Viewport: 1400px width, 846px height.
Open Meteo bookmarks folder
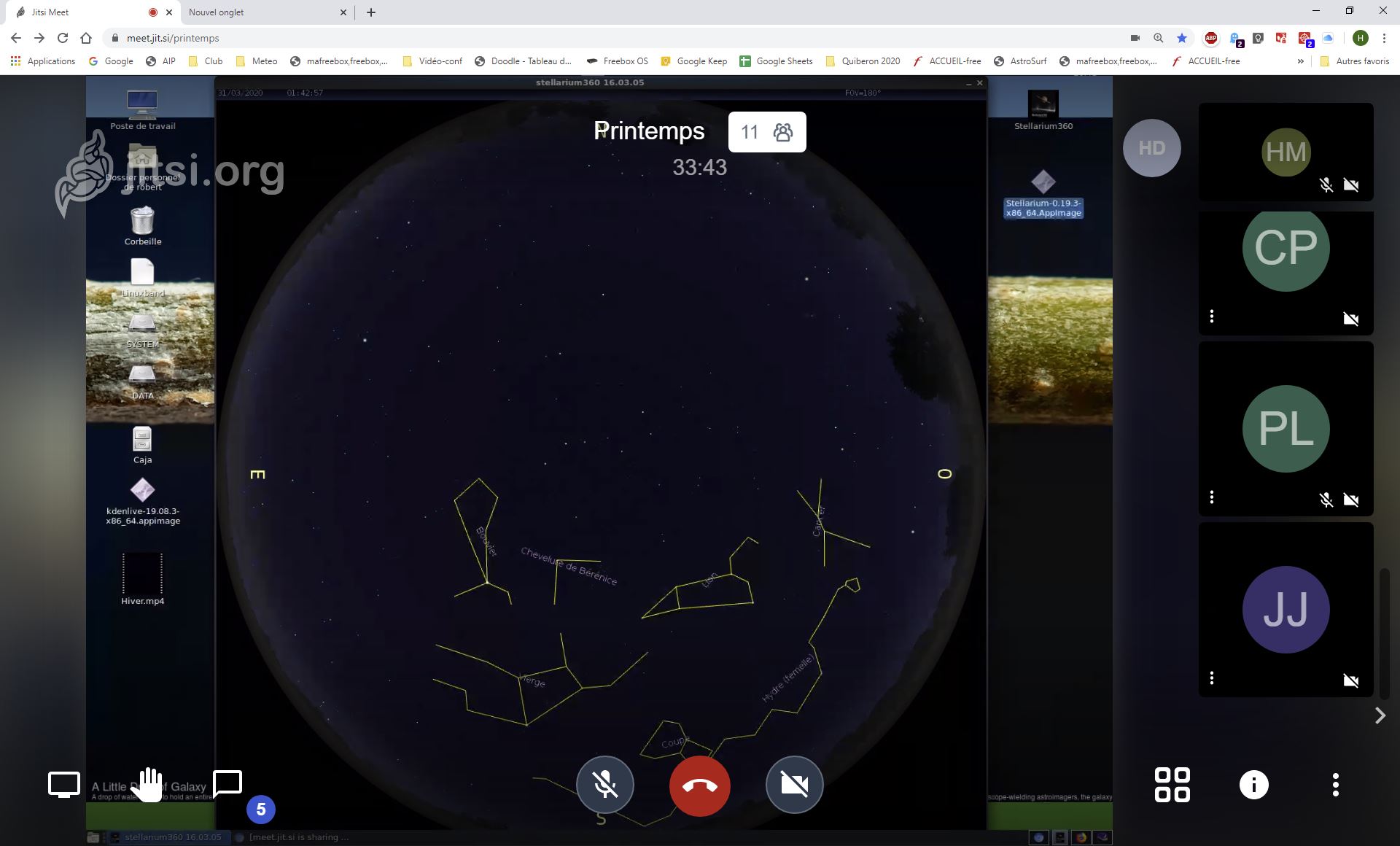click(x=257, y=61)
